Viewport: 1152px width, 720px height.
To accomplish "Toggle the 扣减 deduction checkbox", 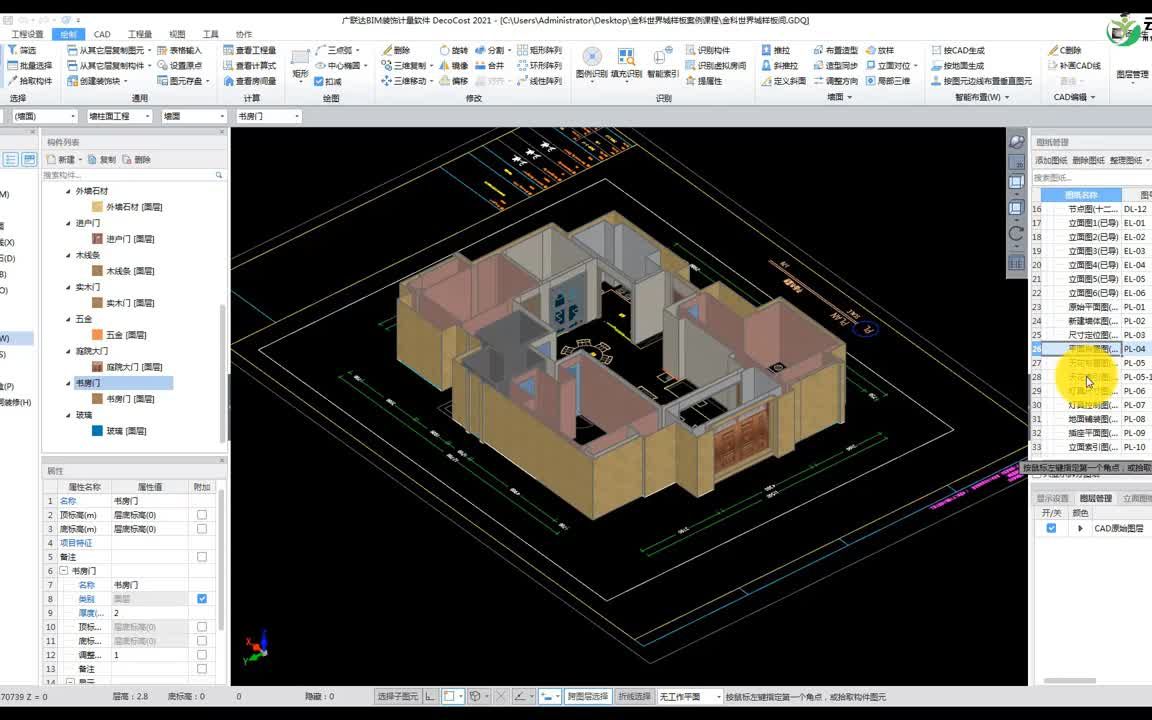I will (319, 82).
